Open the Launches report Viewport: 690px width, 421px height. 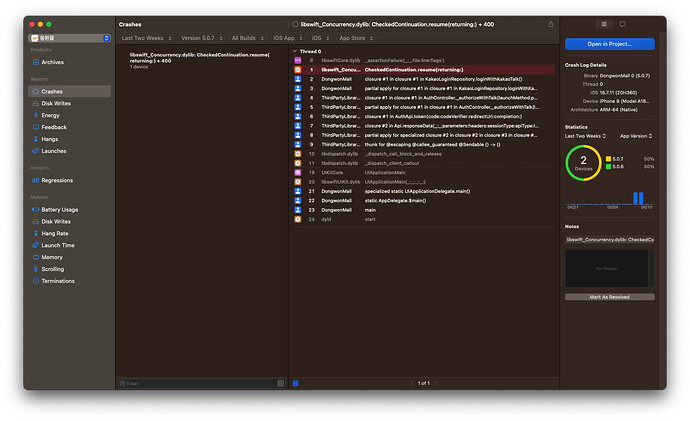point(49,151)
